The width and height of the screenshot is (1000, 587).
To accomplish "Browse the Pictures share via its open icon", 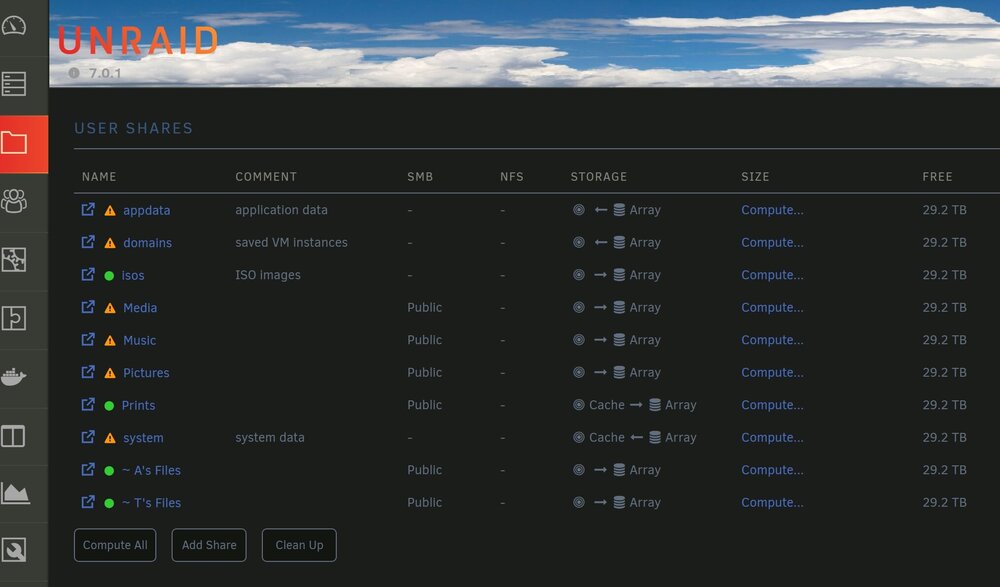I will 88,372.
